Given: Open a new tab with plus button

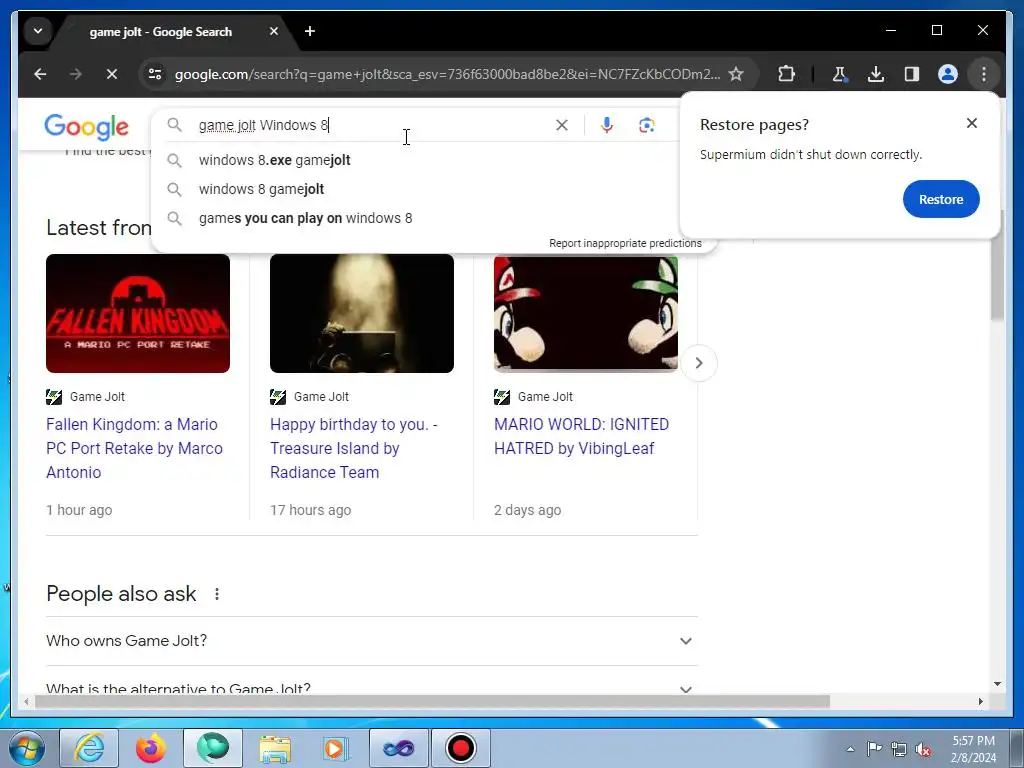Looking at the screenshot, I should click(310, 31).
